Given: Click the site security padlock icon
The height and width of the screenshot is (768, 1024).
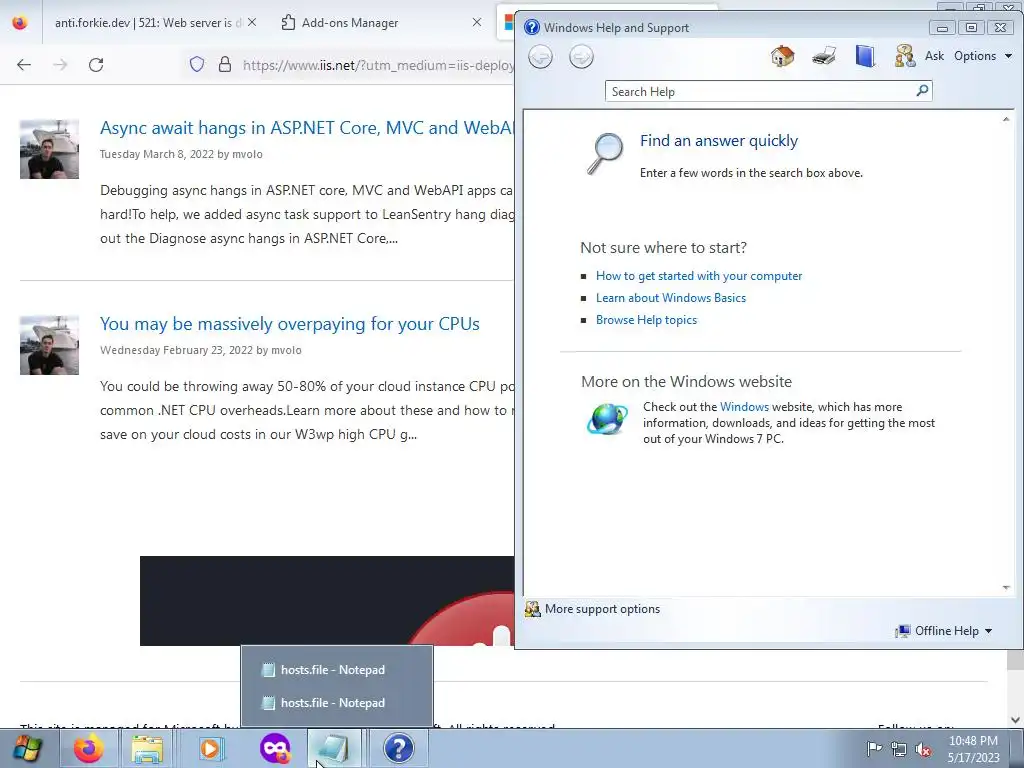Looking at the screenshot, I should coord(225,64).
